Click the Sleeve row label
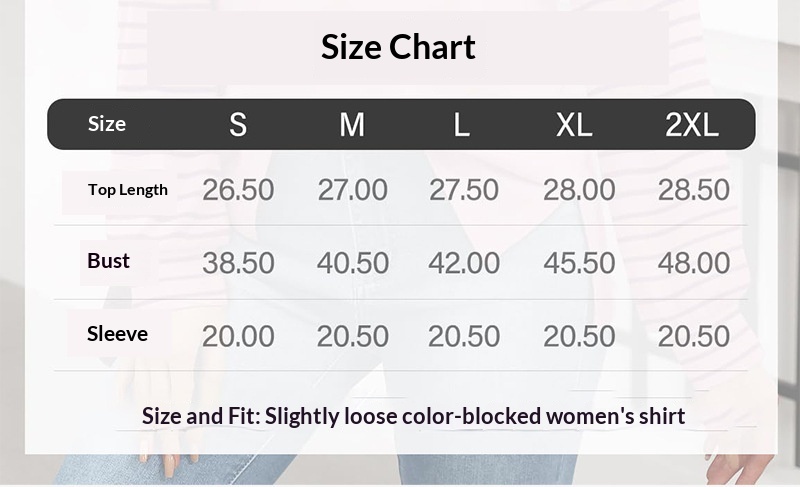800x487 pixels. 117,334
